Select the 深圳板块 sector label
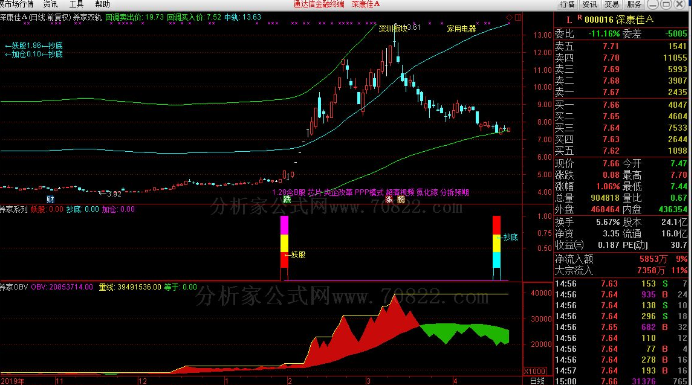The width and height of the screenshot is (692, 385). [x=393, y=28]
